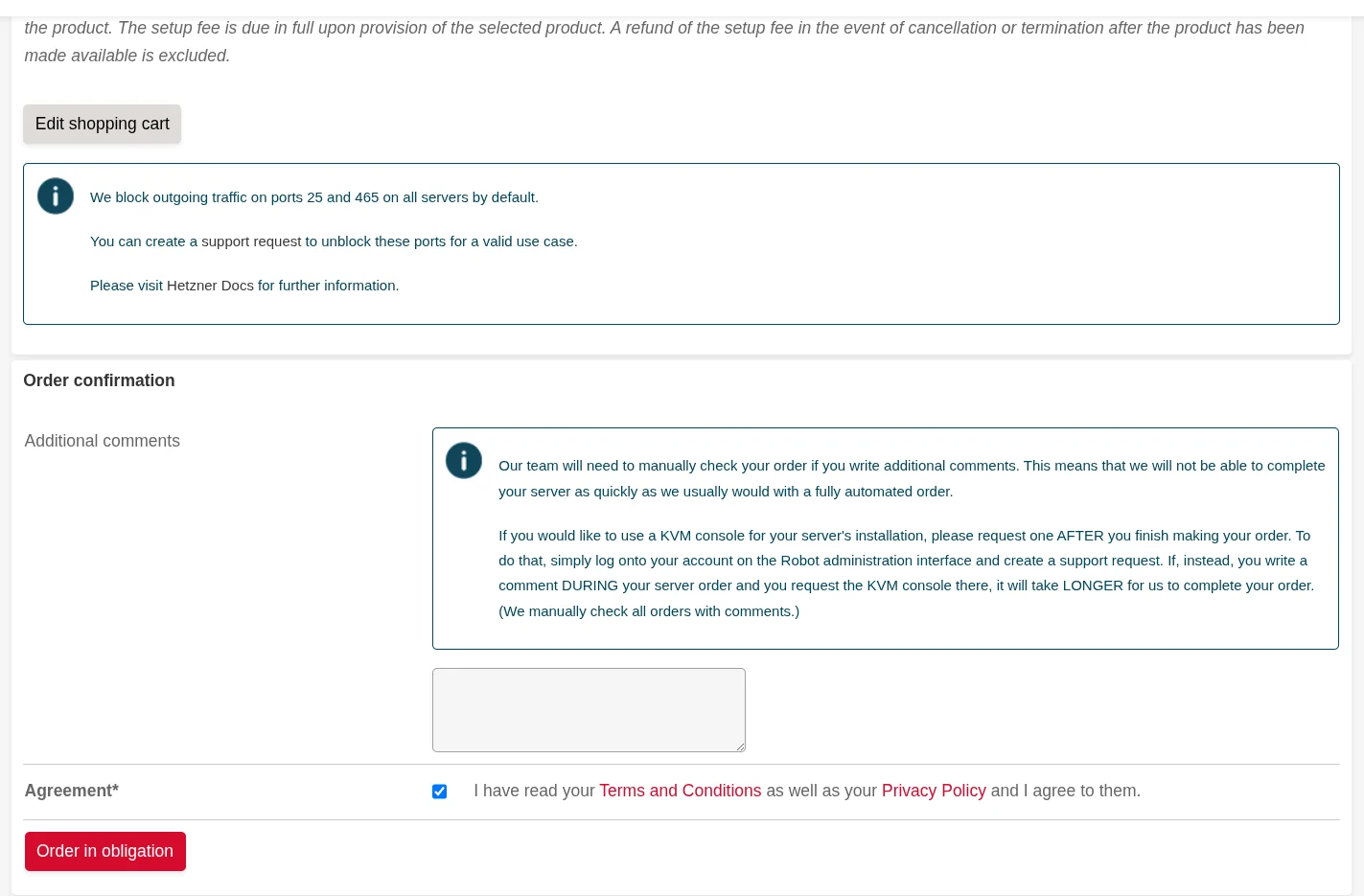Click the ports 25 and 465 blocked message
Viewport: 1364px width, 896px height.
click(x=314, y=197)
